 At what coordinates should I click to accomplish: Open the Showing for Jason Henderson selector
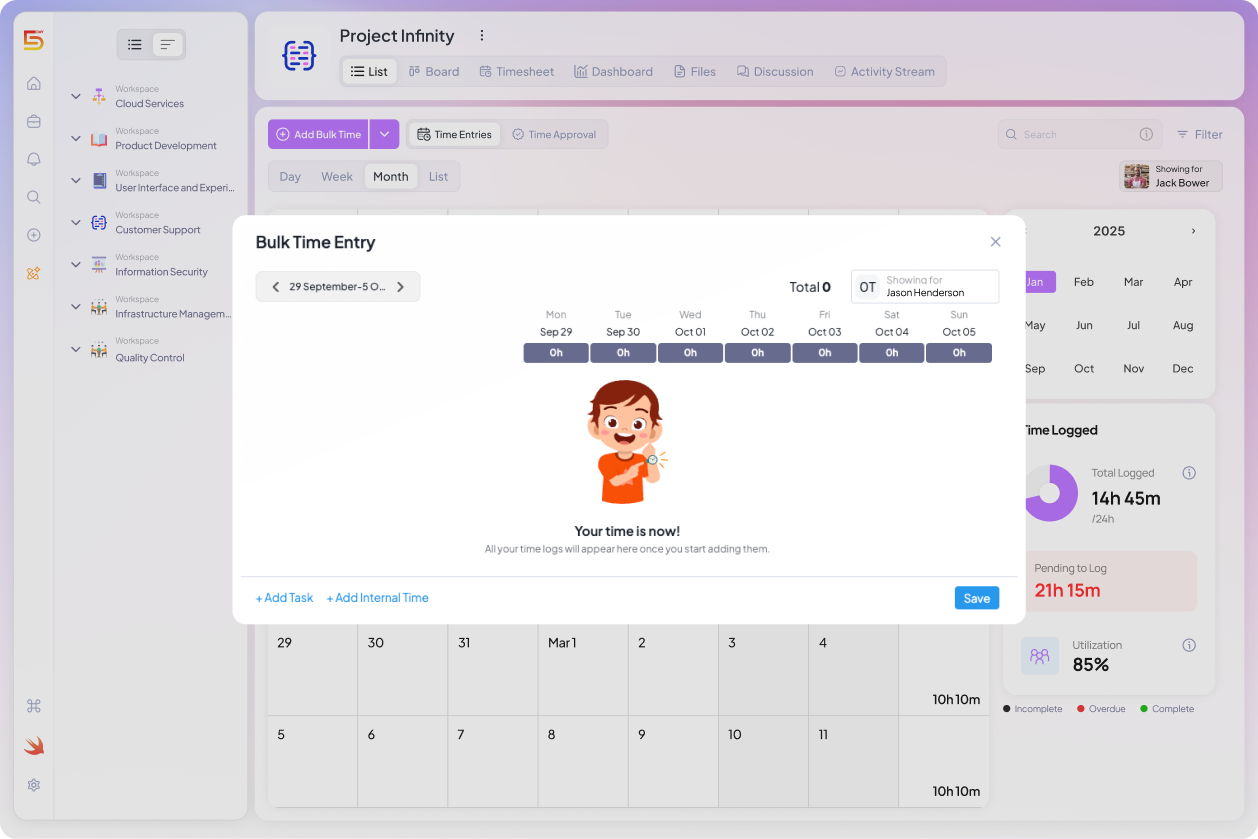click(x=924, y=287)
